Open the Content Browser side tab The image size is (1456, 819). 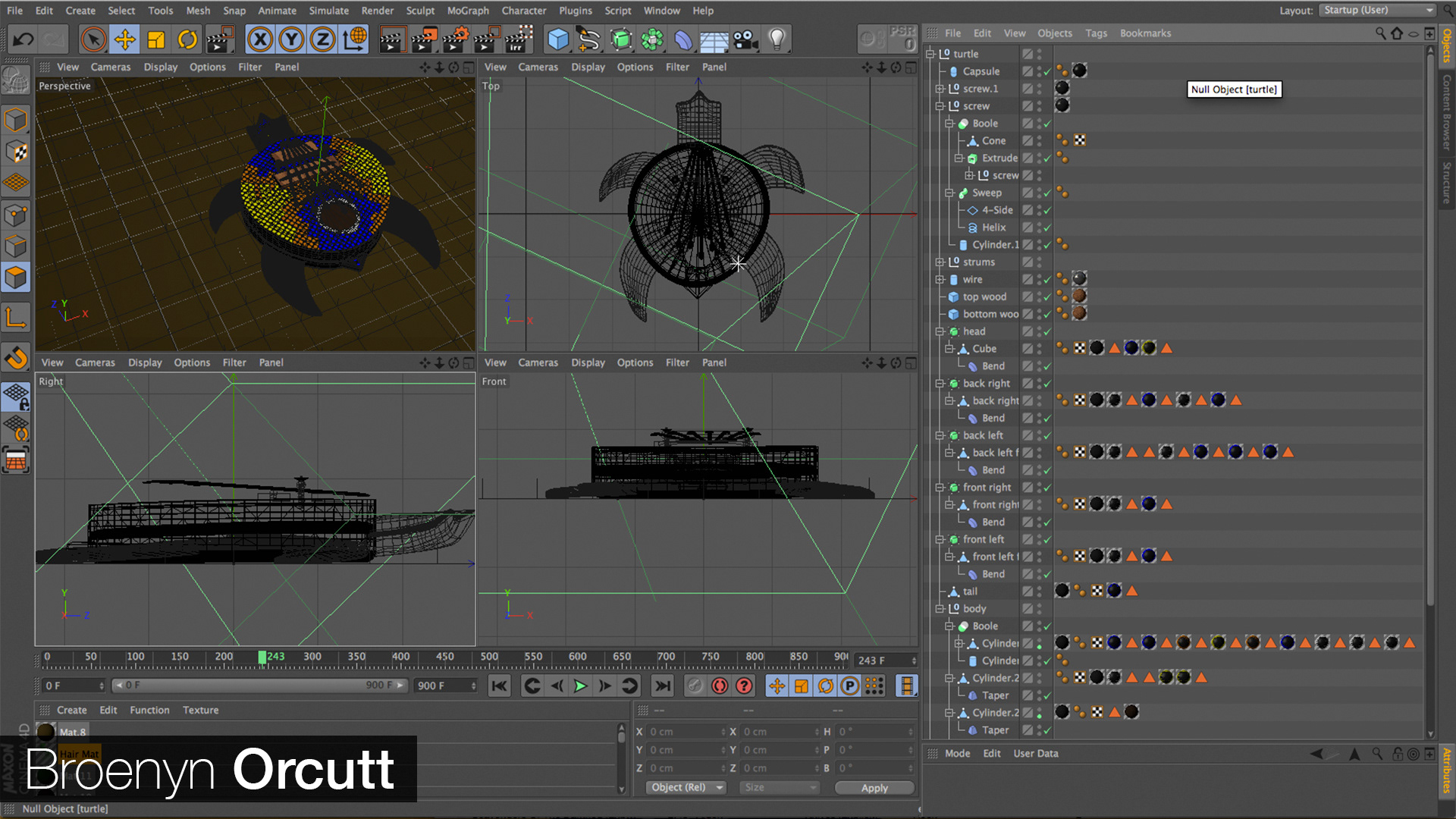click(1447, 112)
